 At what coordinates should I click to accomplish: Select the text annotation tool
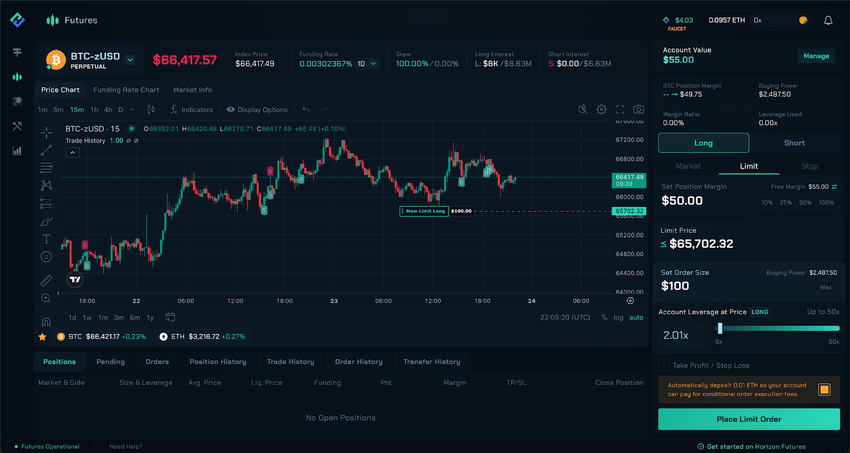pyautogui.click(x=46, y=239)
